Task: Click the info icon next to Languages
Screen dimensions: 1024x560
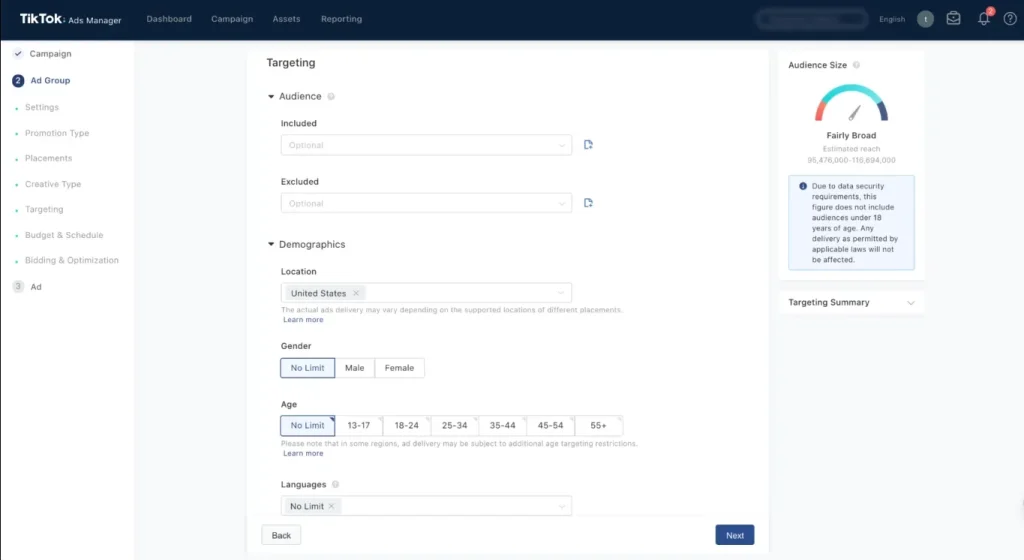Action: (x=336, y=484)
